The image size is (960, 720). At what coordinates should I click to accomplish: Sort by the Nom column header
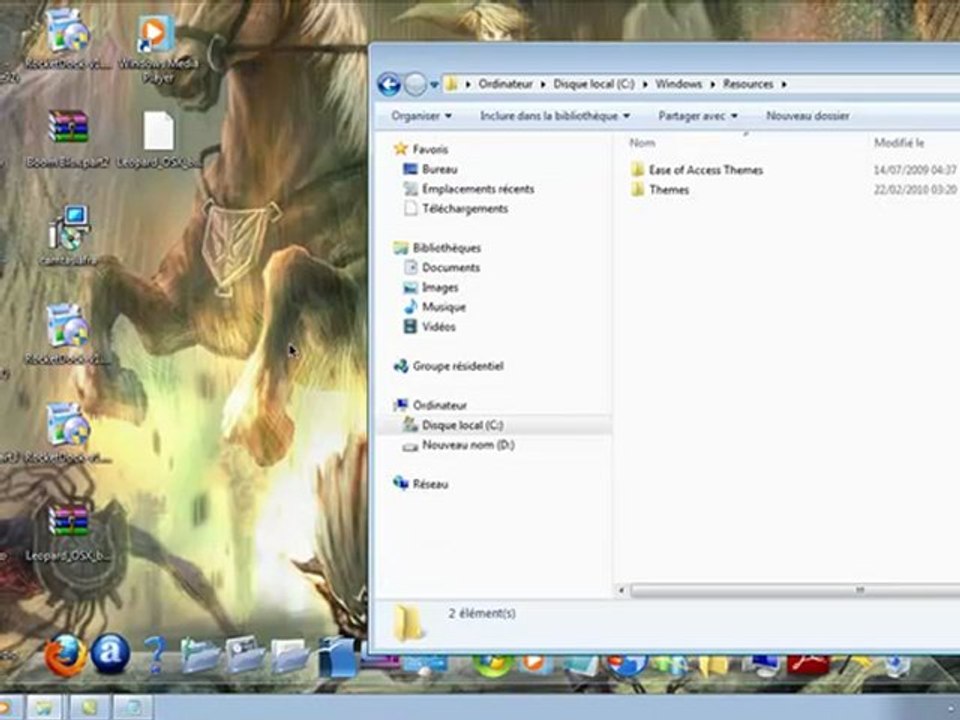click(x=642, y=143)
